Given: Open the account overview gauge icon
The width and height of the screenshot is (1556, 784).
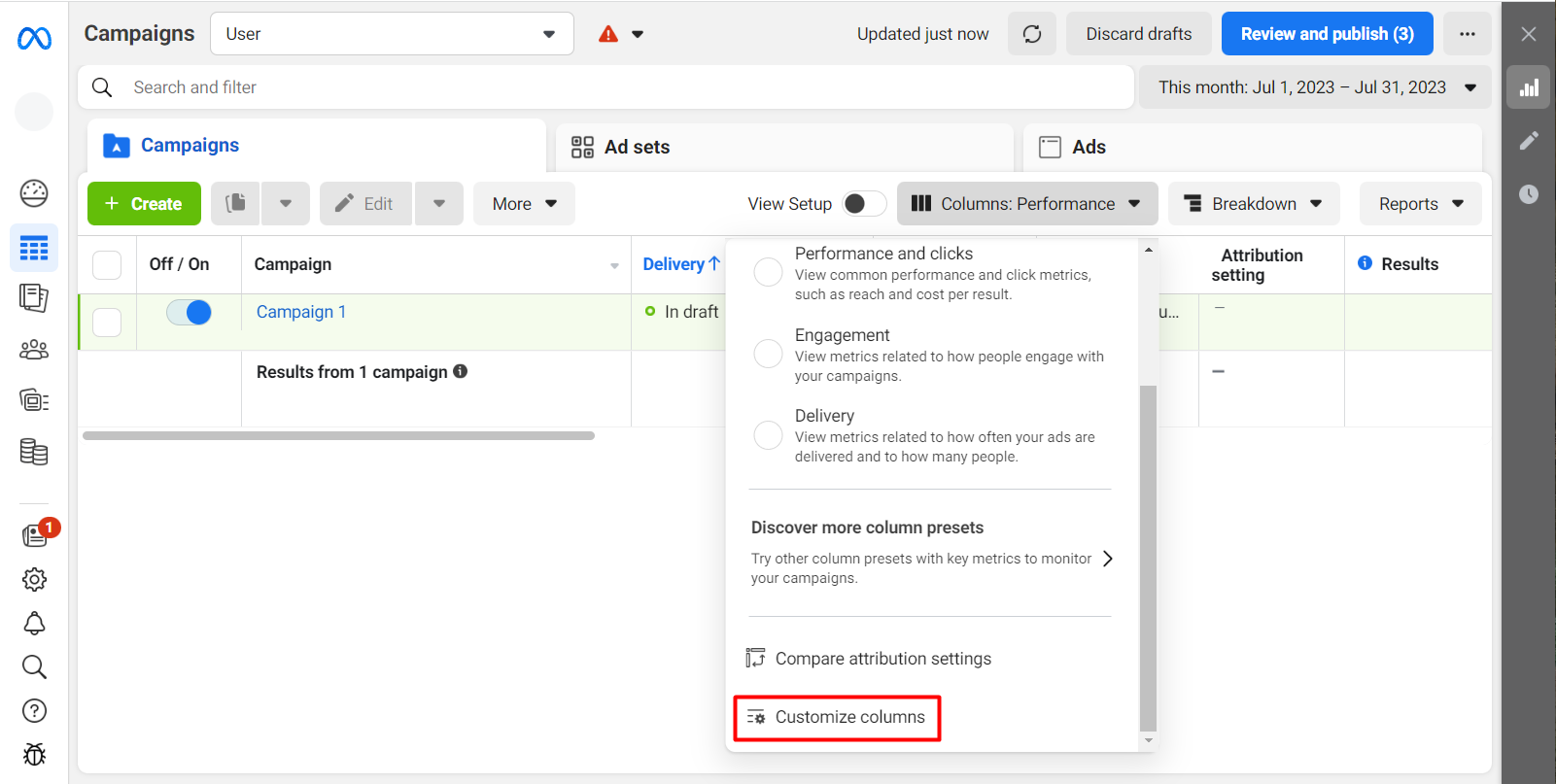Looking at the screenshot, I should point(34,193).
